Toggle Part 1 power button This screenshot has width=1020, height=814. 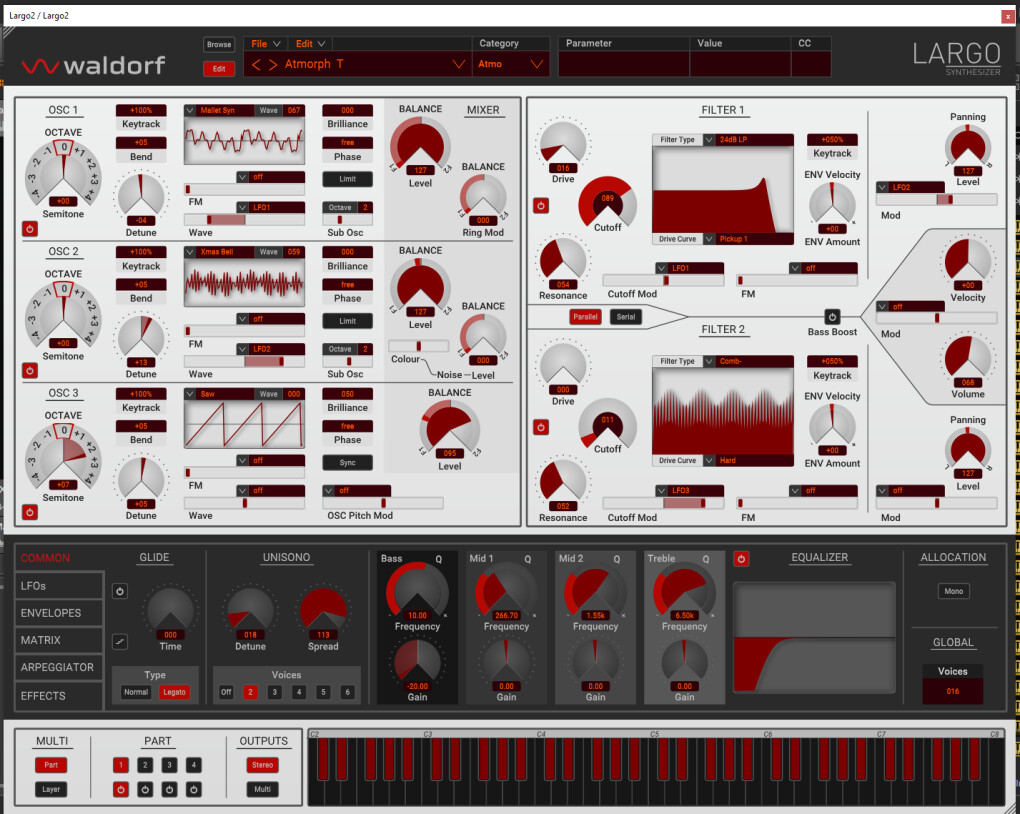click(x=121, y=789)
